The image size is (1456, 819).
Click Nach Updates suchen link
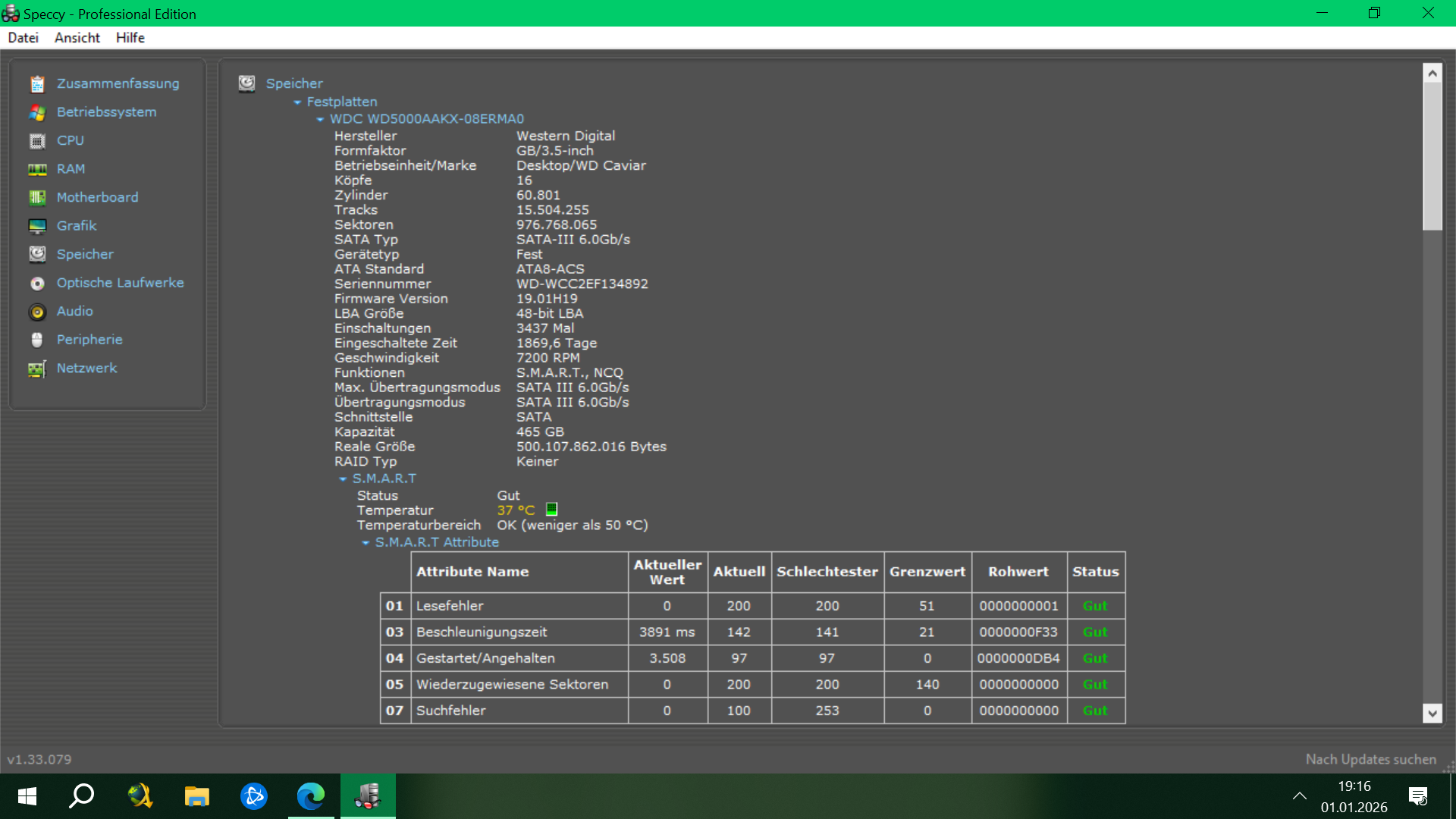[1370, 759]
